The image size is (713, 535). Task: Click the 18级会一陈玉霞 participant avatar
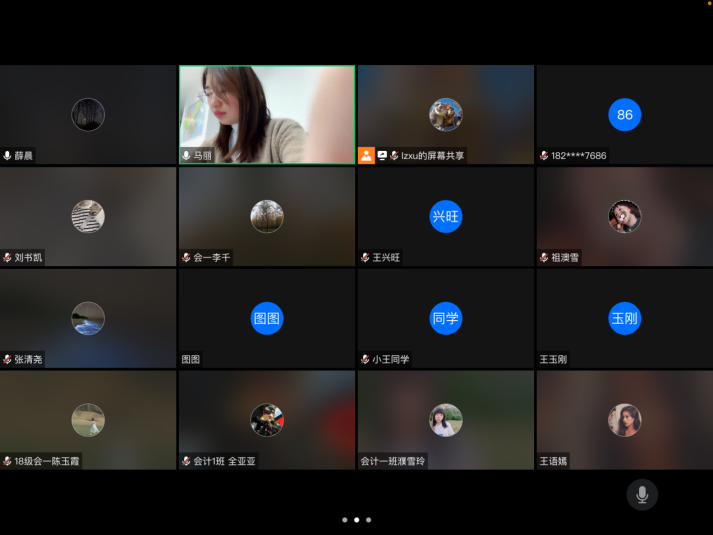[x=88, y=420]
